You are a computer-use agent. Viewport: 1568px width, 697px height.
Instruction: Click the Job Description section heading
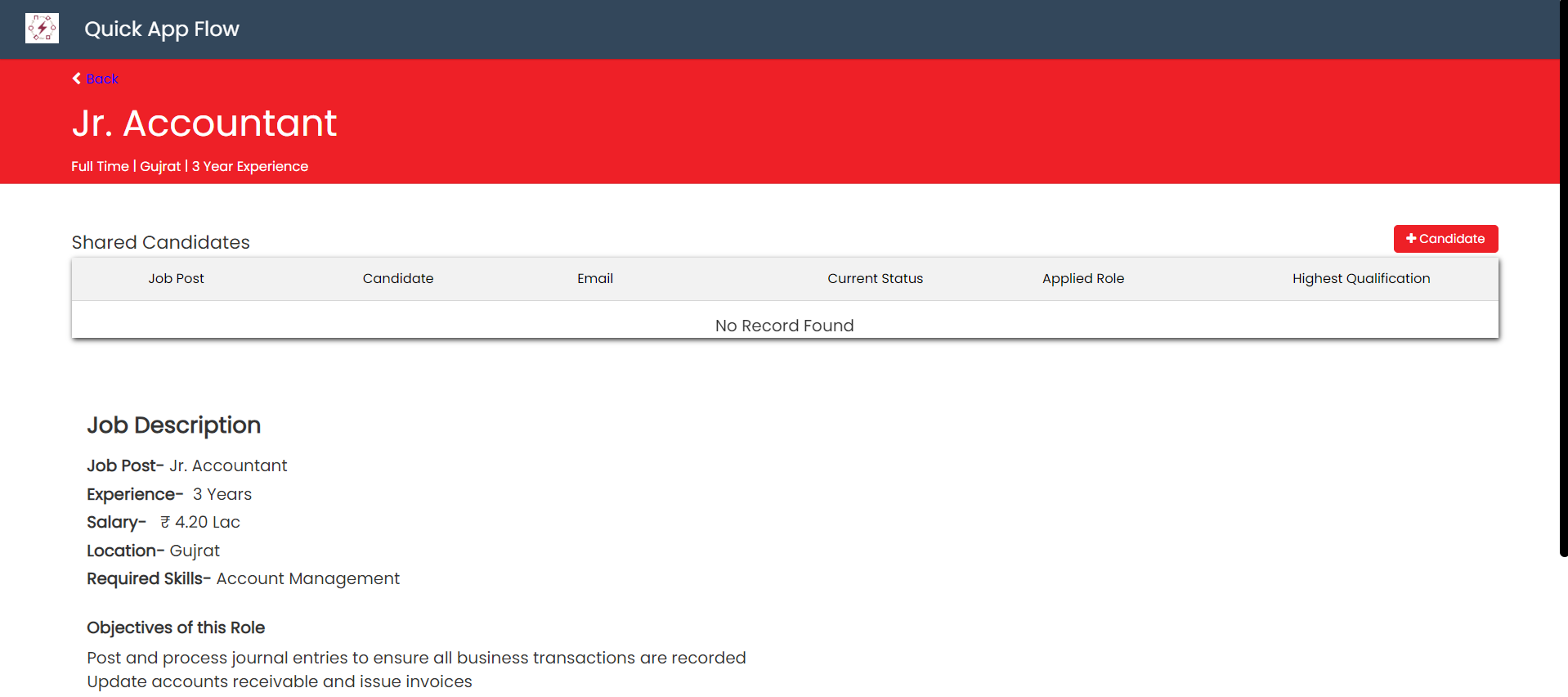tap(173, 425)
